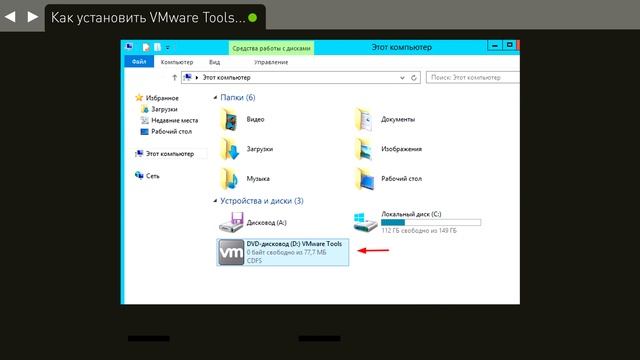This screenshot has width=640, height=360.
Task: Click the New folder quick access icon
Action: [x=157, y=47]
